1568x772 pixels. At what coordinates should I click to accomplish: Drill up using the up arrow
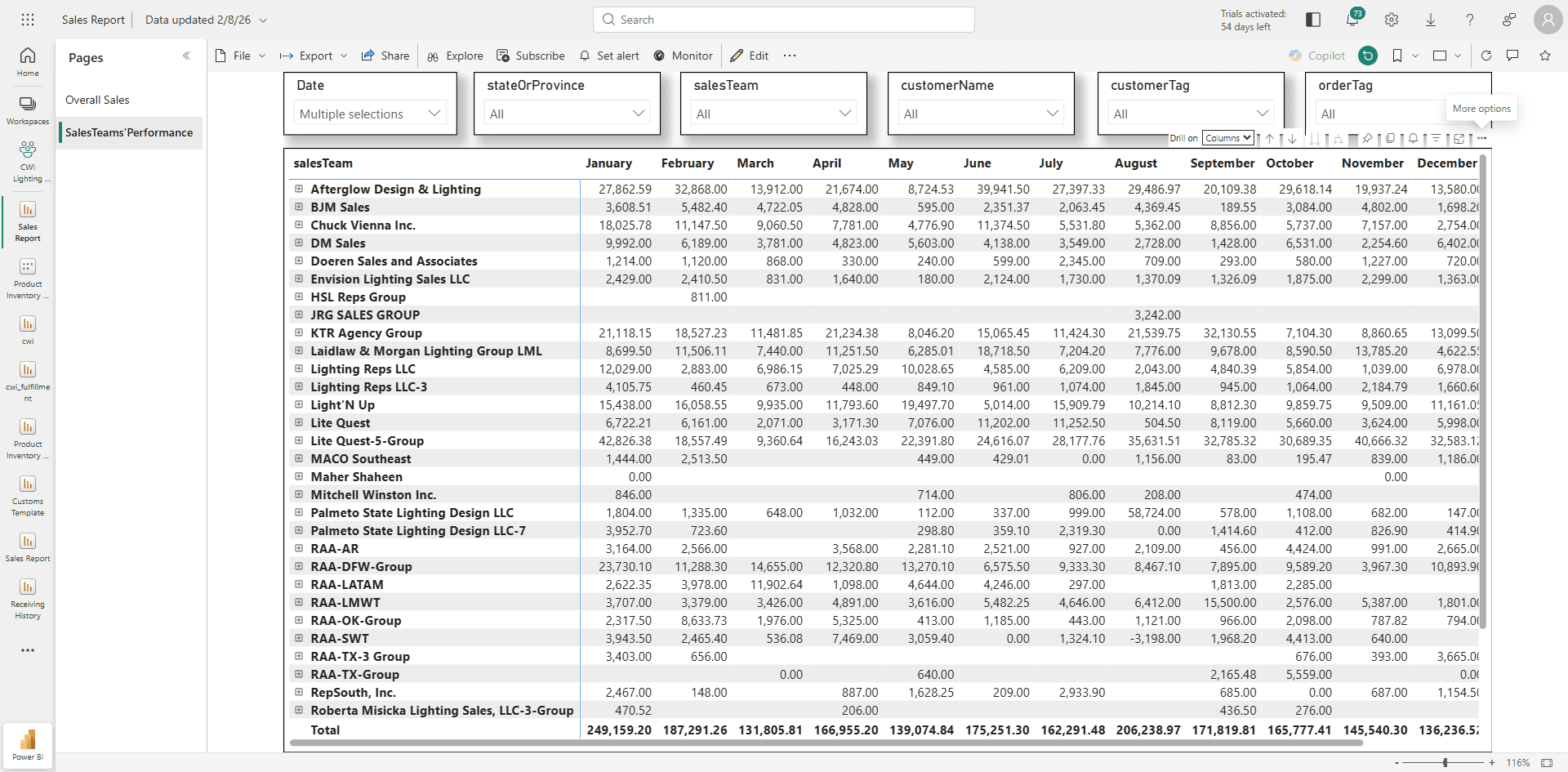point(1269,139)
